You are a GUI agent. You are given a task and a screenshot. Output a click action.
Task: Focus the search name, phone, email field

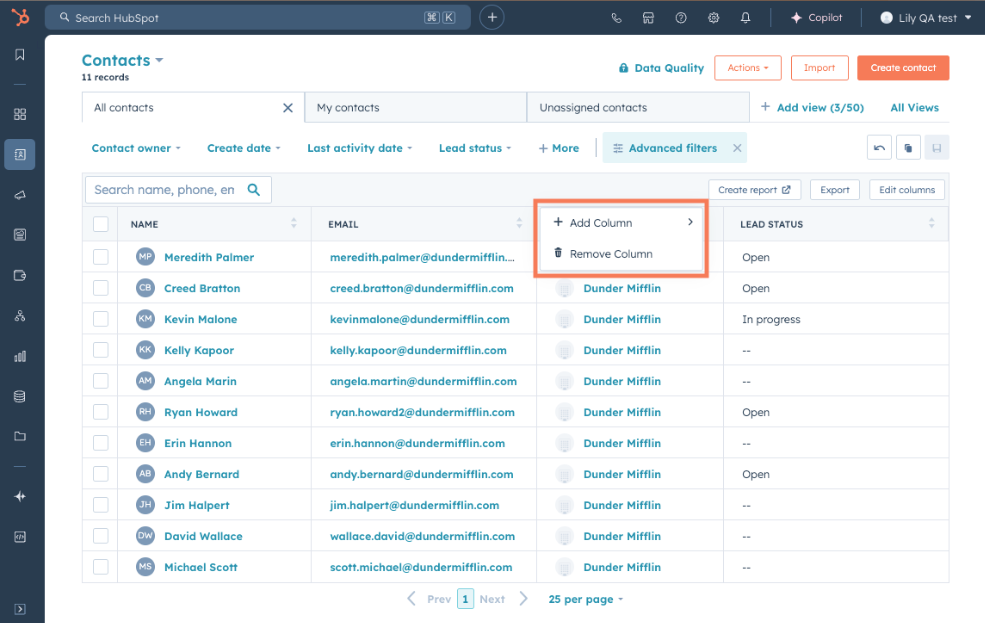(x=178, y=190)
